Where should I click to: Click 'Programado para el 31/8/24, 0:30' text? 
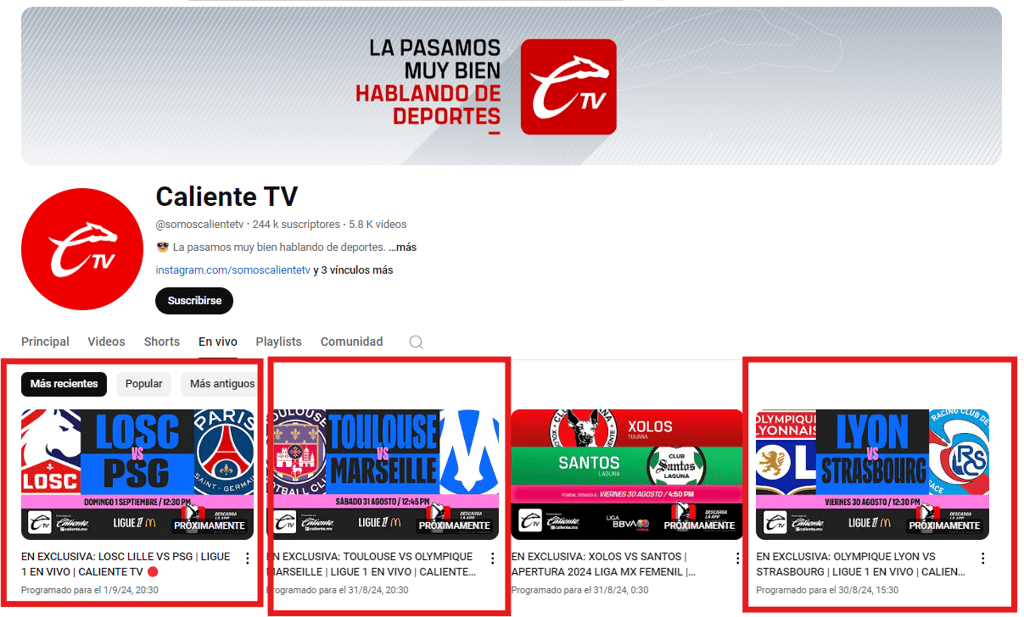(x=580, y=590)
